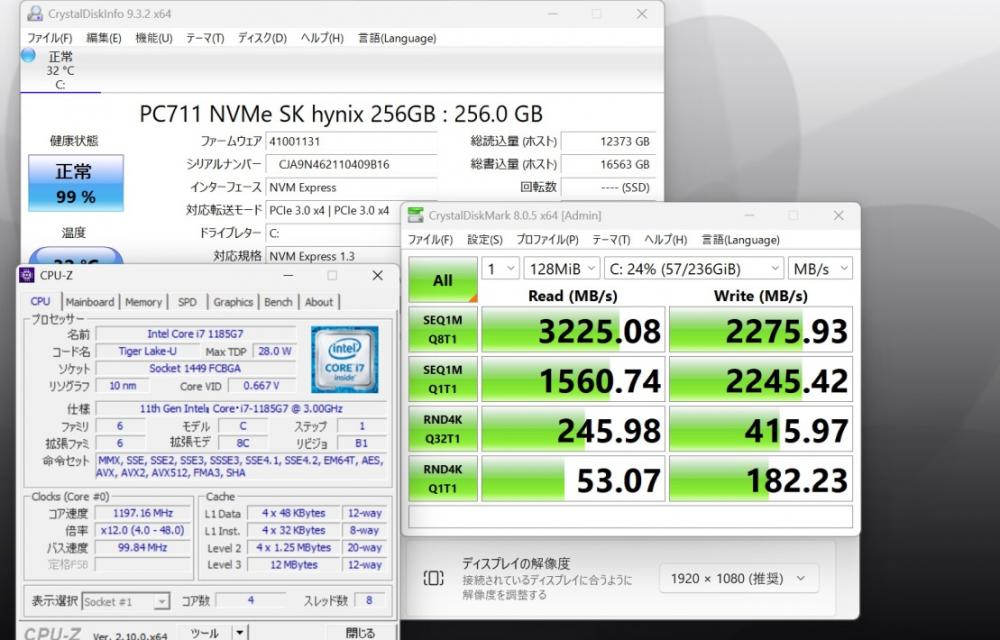The width and height of the screenshot is (1000, 640).
Task: Click the 閉じる button in CPU-Z
Action: [360, 632]
